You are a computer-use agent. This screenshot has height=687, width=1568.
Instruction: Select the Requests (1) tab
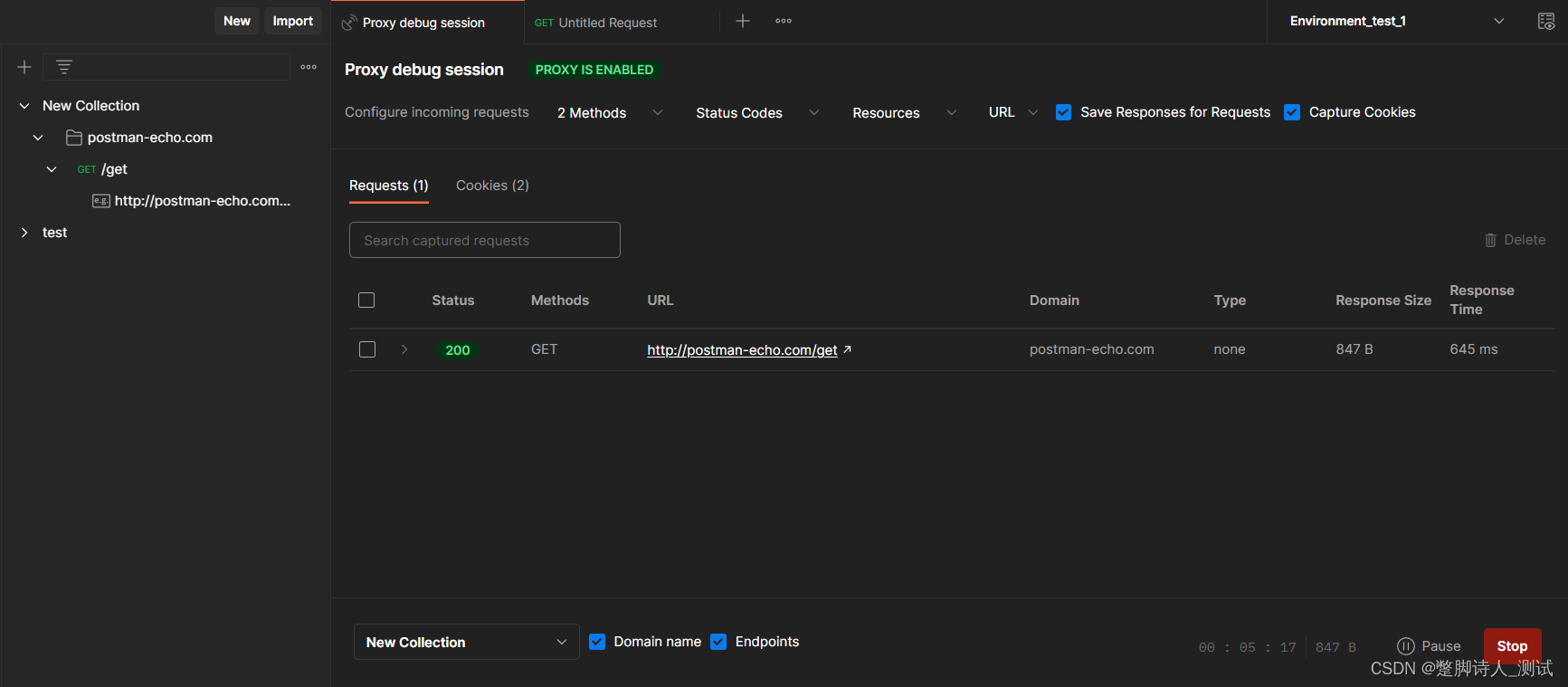point(389,186)
